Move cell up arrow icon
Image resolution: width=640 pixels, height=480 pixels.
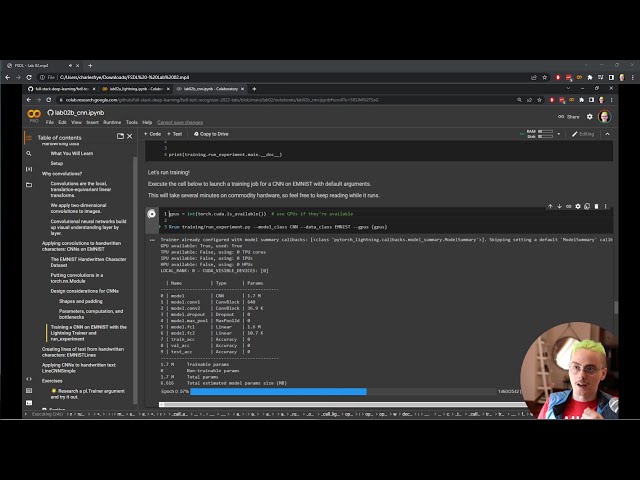pyautogui.click(x=550, y=207)
